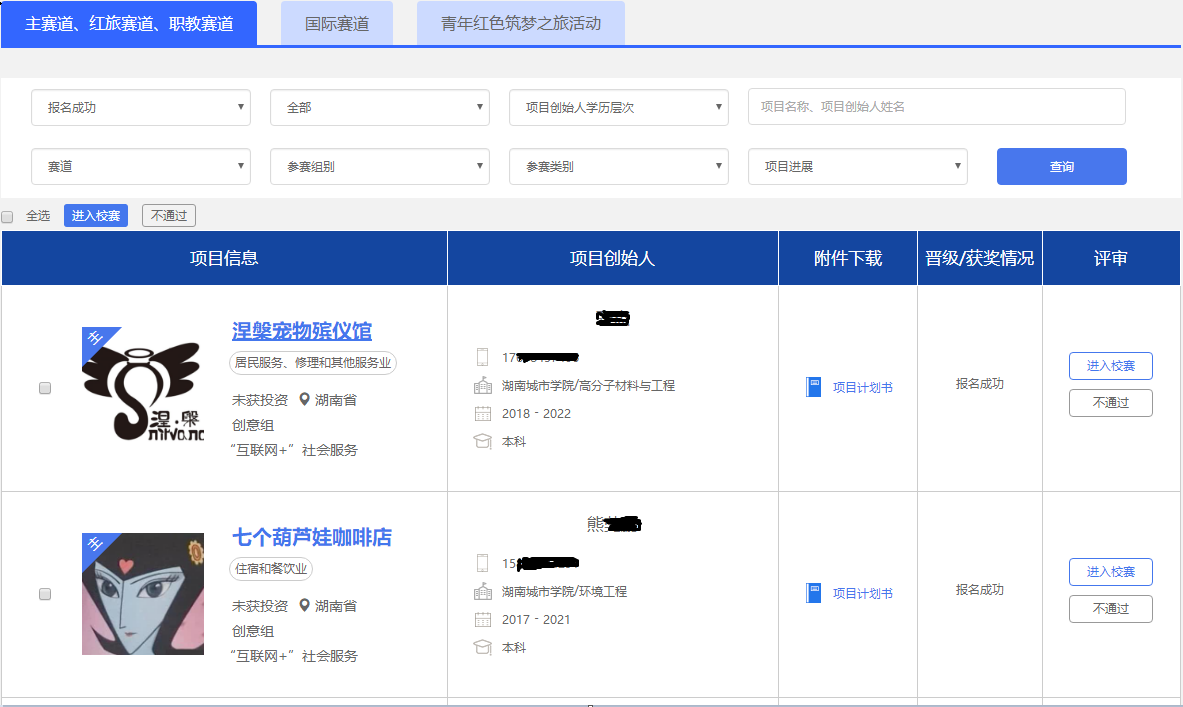The height and width of the screenshot is (707, 1183).
Task: Check the box for 涅槃宠物殡仪馆 project
Action: point(45,388)
